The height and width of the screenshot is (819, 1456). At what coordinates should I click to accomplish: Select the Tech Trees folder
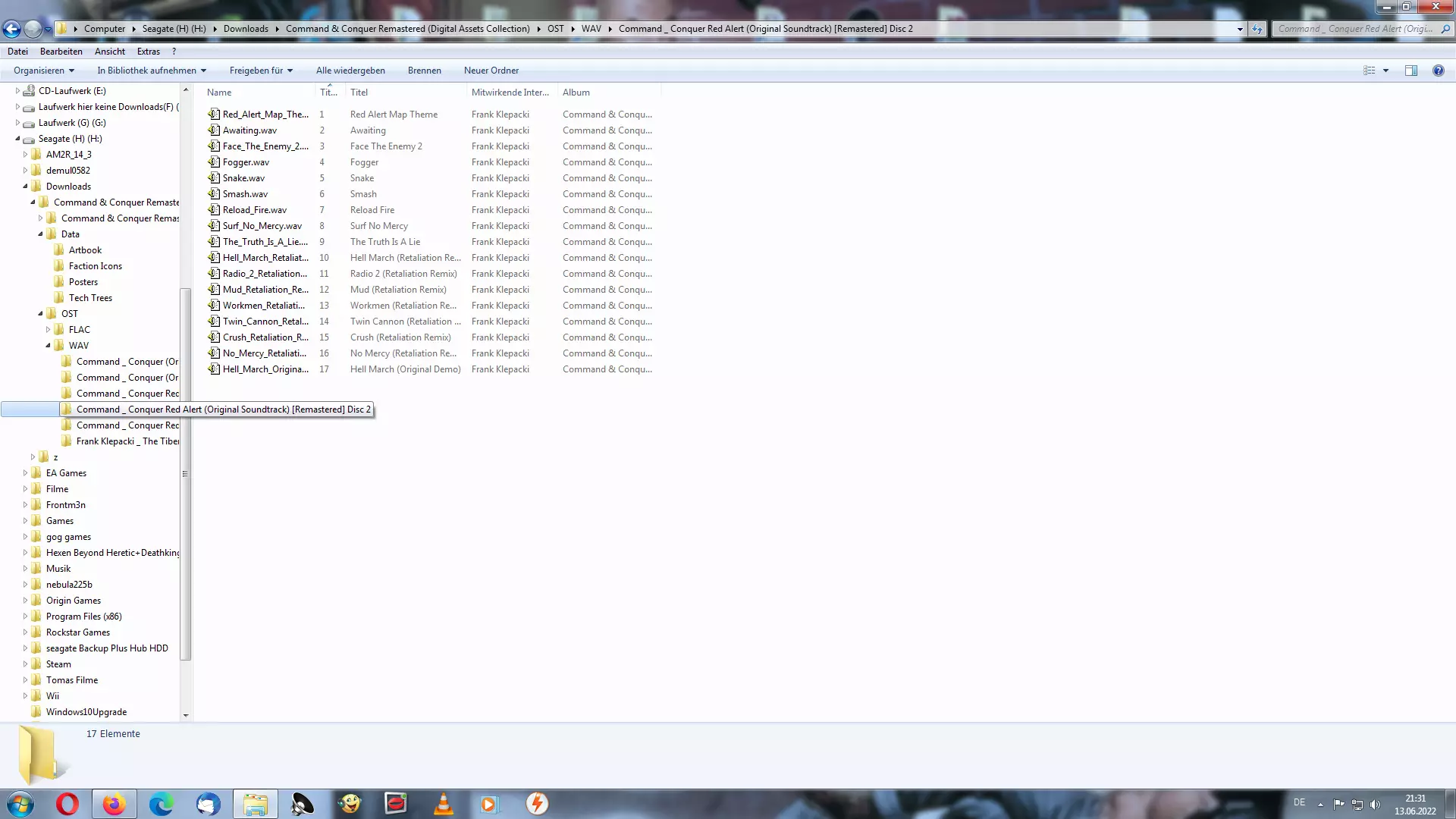tap(90, 298)
